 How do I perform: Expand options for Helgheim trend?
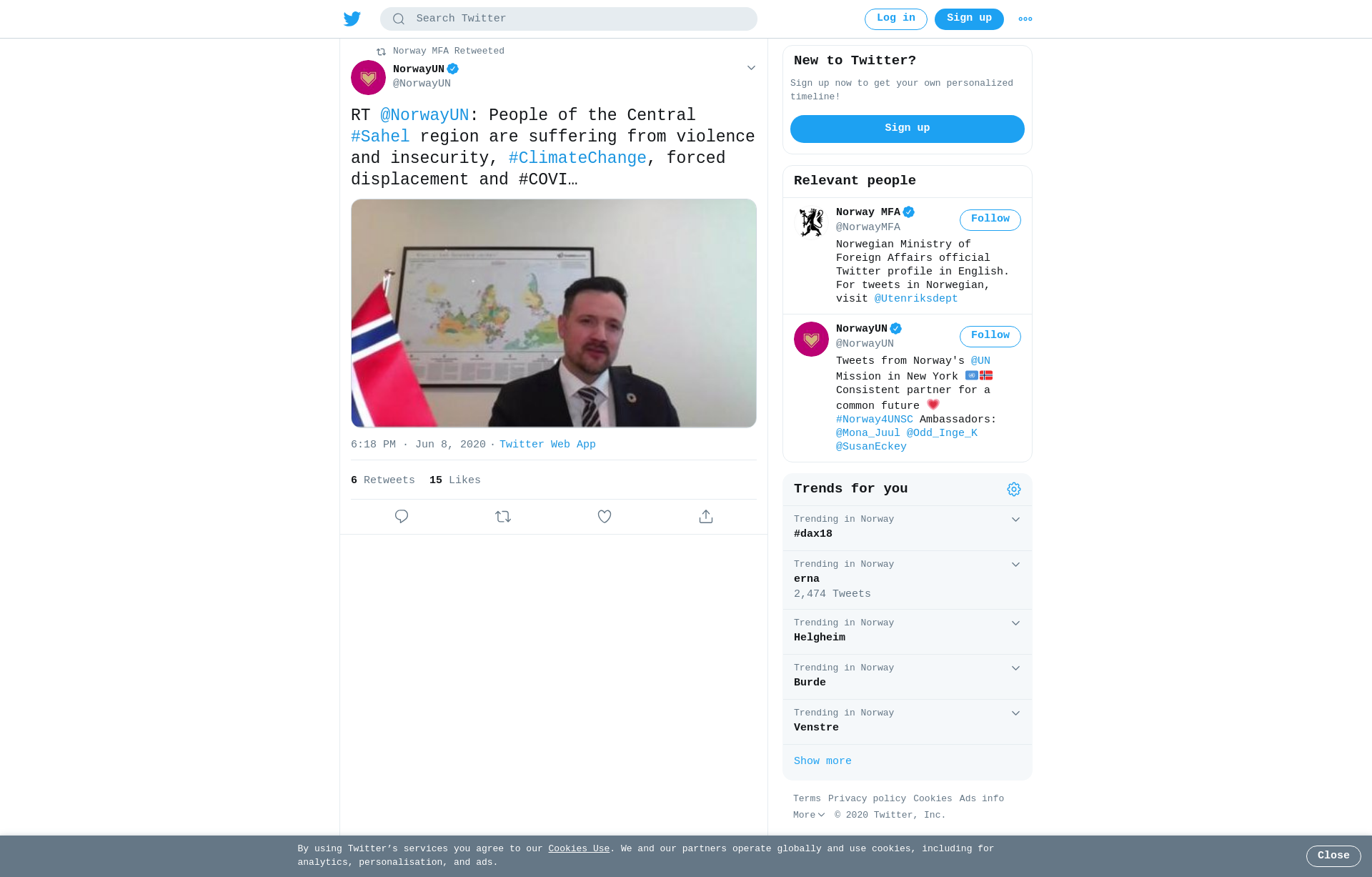point(1015,623)
